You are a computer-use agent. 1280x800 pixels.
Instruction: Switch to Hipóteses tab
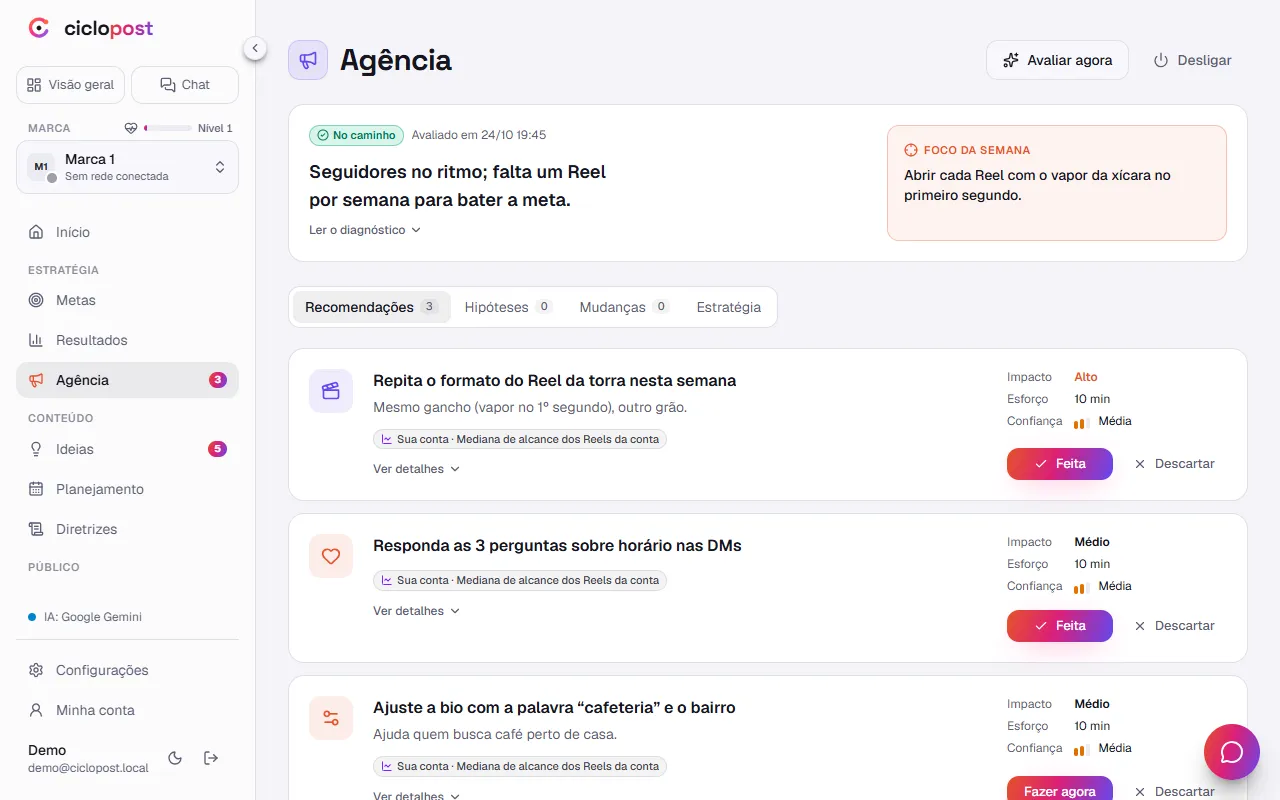coord(508,307)
